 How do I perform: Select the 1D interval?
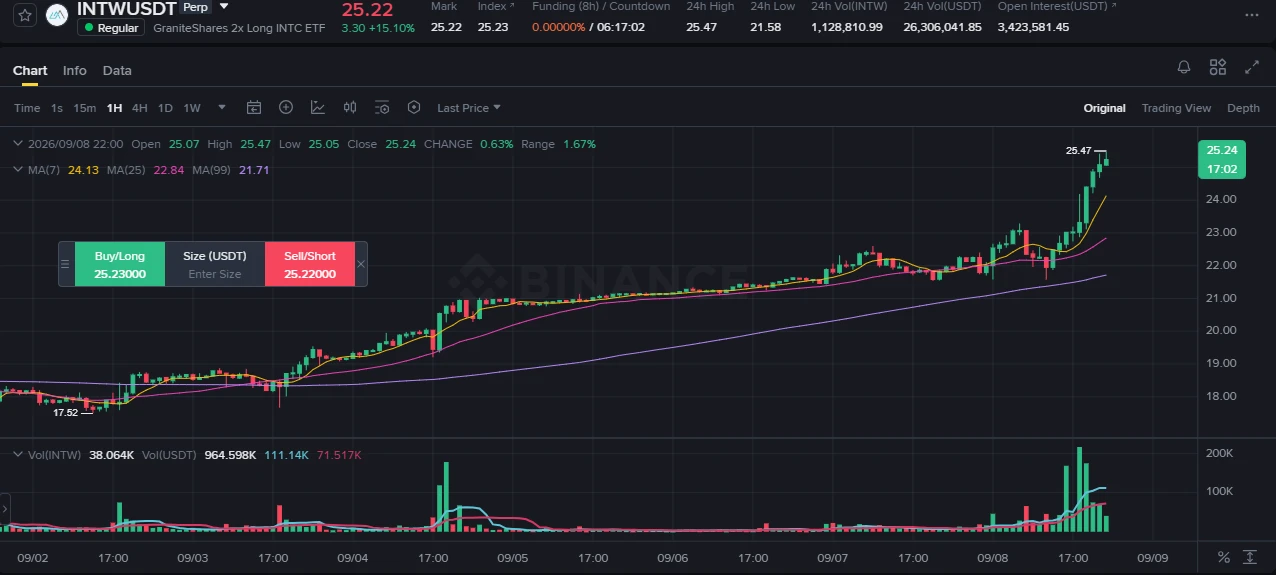pos(165,108)
